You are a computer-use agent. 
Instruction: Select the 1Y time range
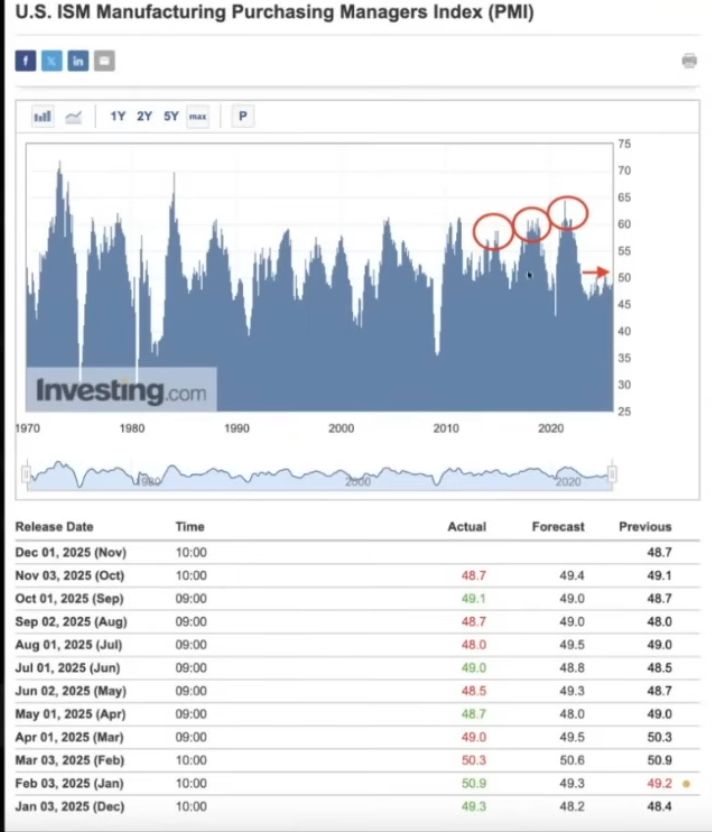[x=118, y=117]
